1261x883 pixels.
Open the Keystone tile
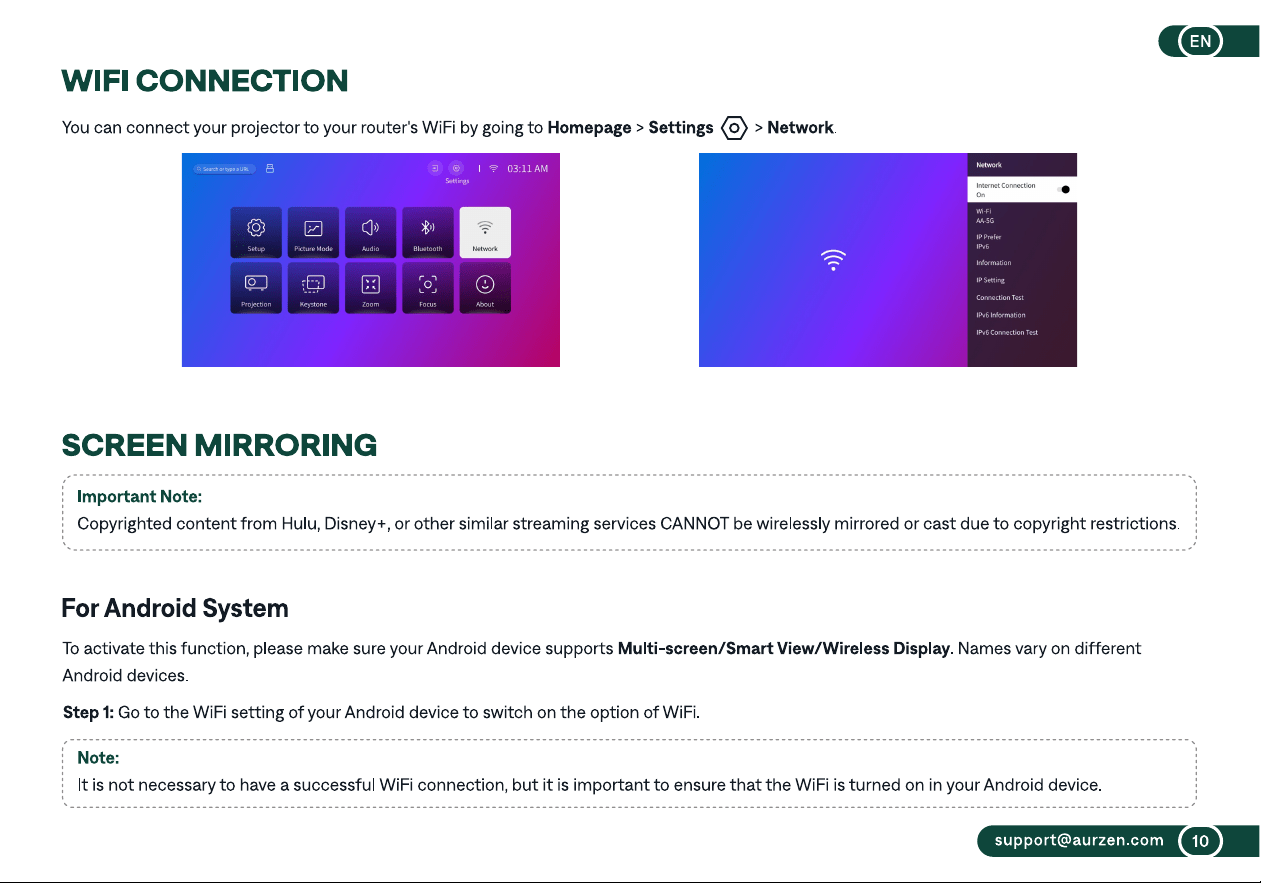pyautogui.click(x=313, y=288)
